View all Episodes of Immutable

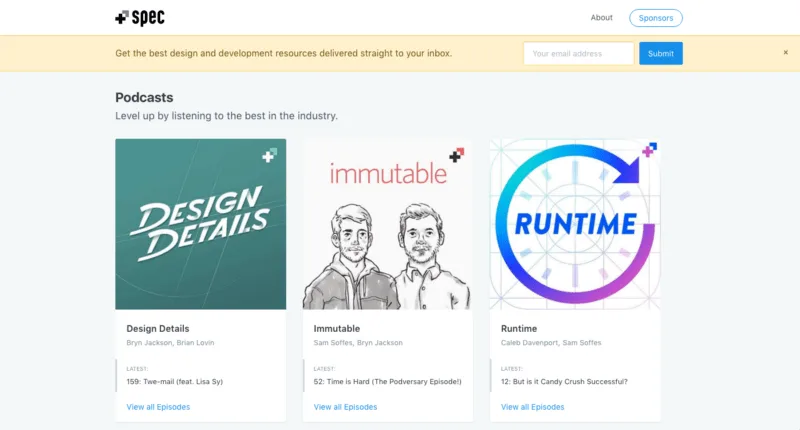[345, 407]
